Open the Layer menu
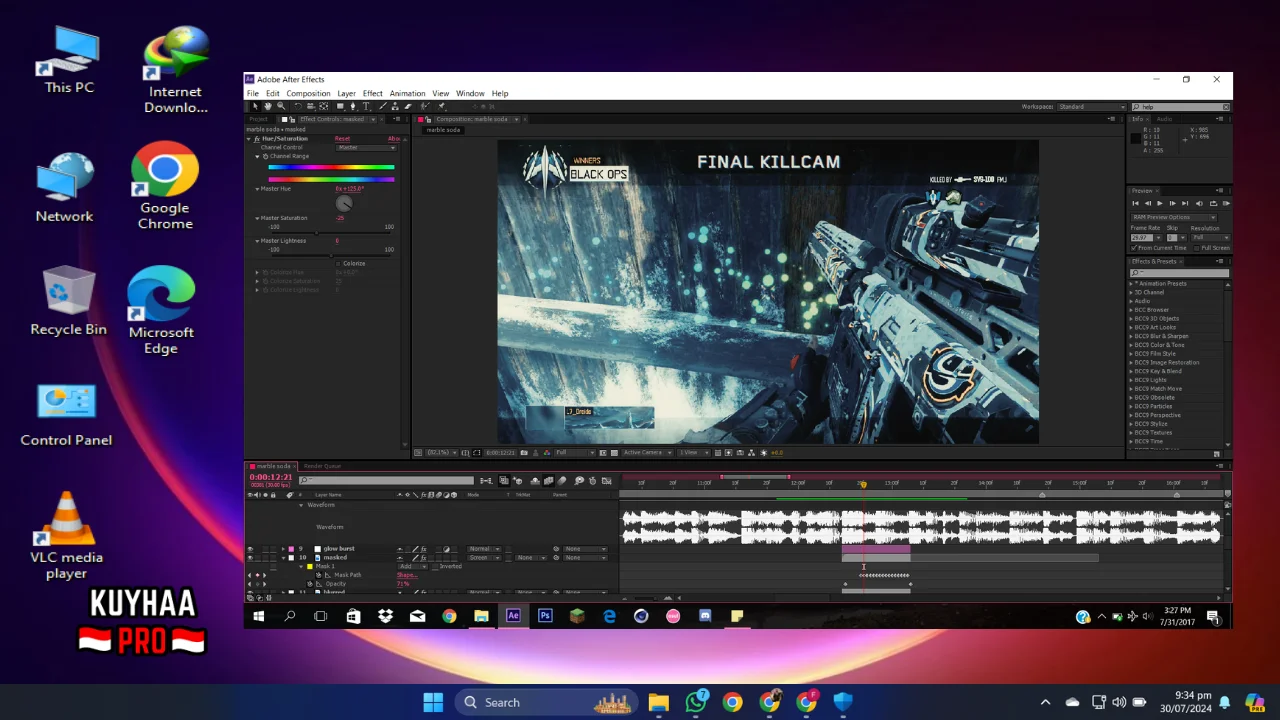The height and width of the screenshot is (720, 1280). pos(346,93)
